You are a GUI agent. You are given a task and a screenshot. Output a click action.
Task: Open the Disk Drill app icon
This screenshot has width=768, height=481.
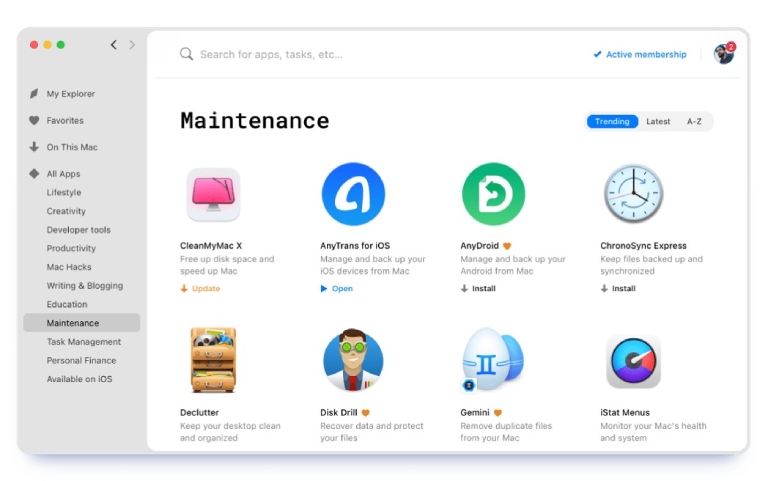point(353,360)
